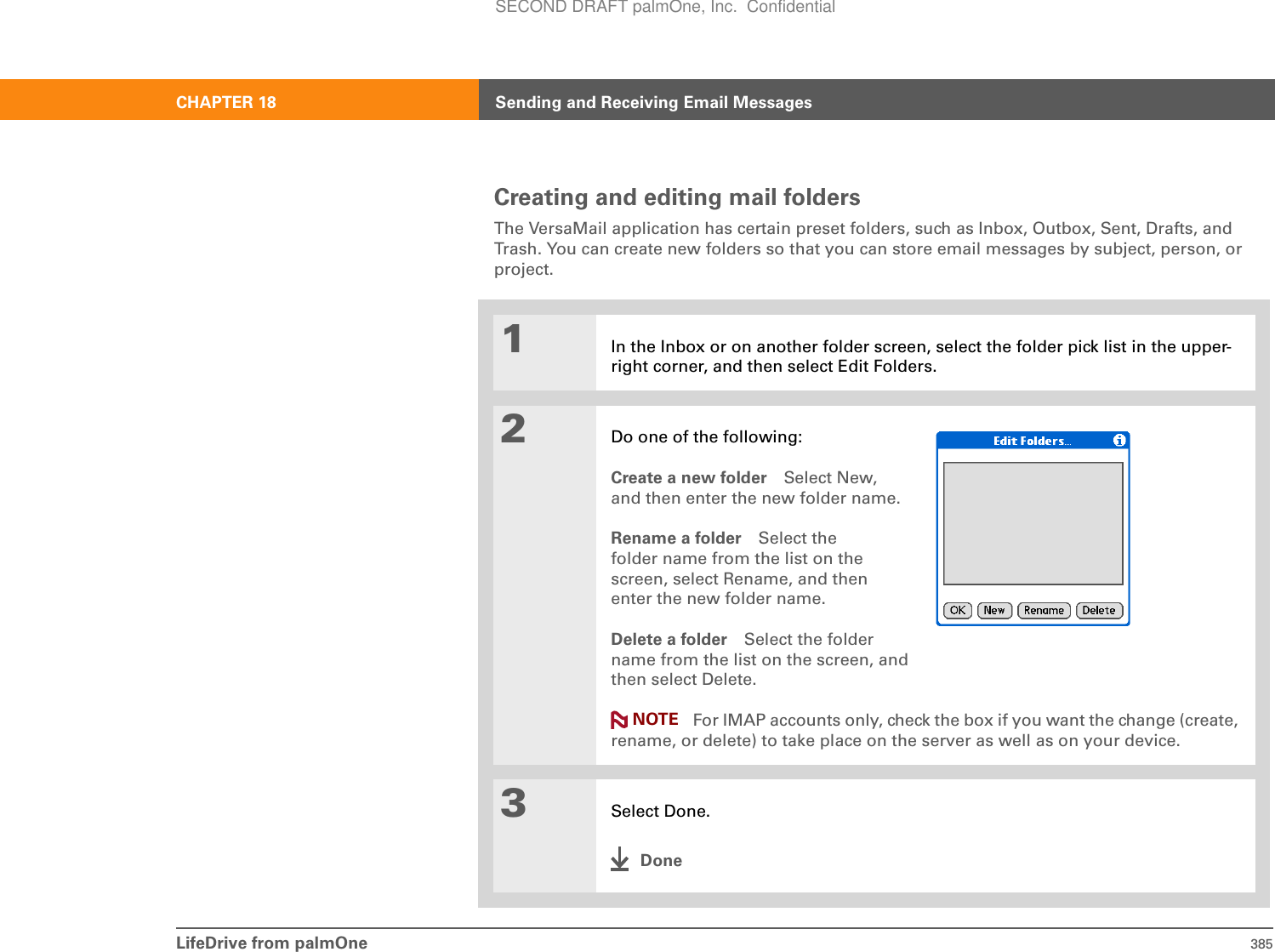Click the red NOTE label text
This screenshot has width=1275, height=952.
click(x=655, y=720)
